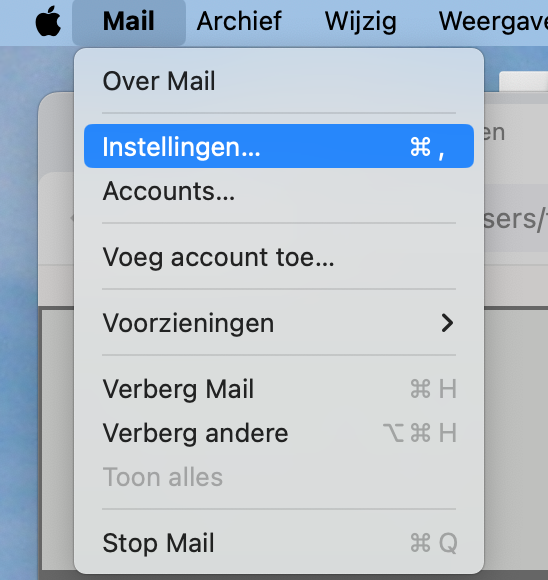
Task: Open the Wijzig menu
Action: [x=360, y=22]
